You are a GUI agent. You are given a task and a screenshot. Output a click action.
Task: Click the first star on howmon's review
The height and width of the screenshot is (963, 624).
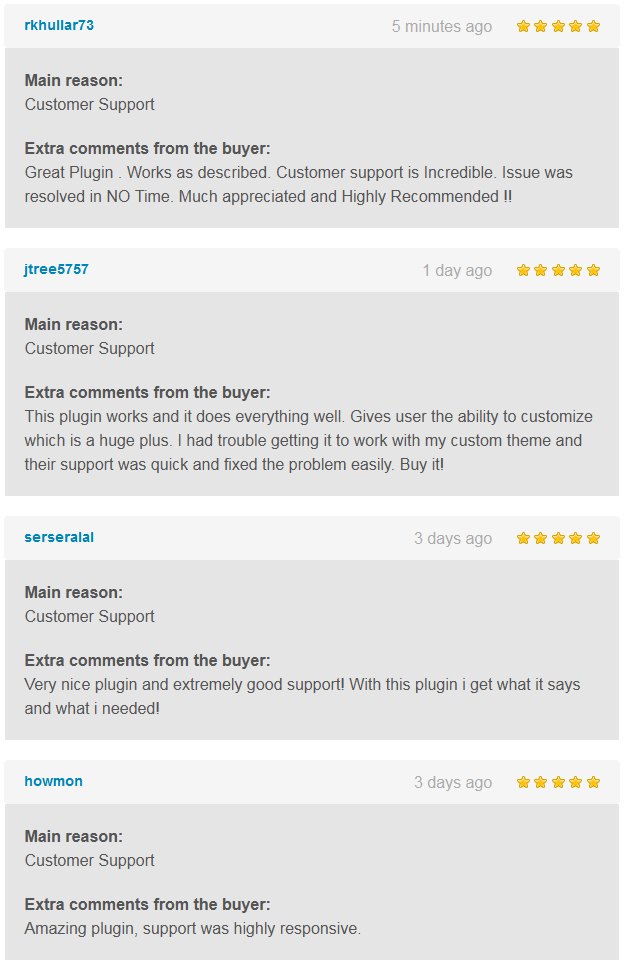(523, 781)
